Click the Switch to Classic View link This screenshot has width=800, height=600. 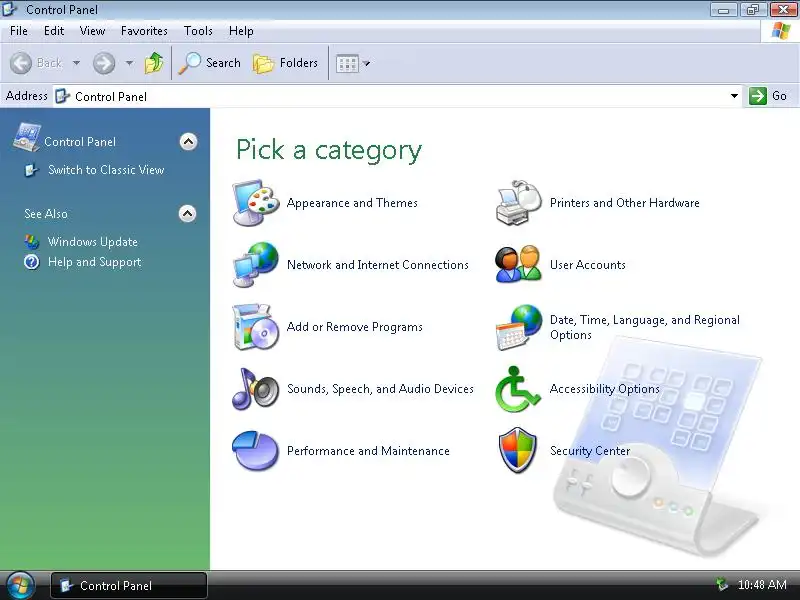pyautogui.click(x=106, y=170)
